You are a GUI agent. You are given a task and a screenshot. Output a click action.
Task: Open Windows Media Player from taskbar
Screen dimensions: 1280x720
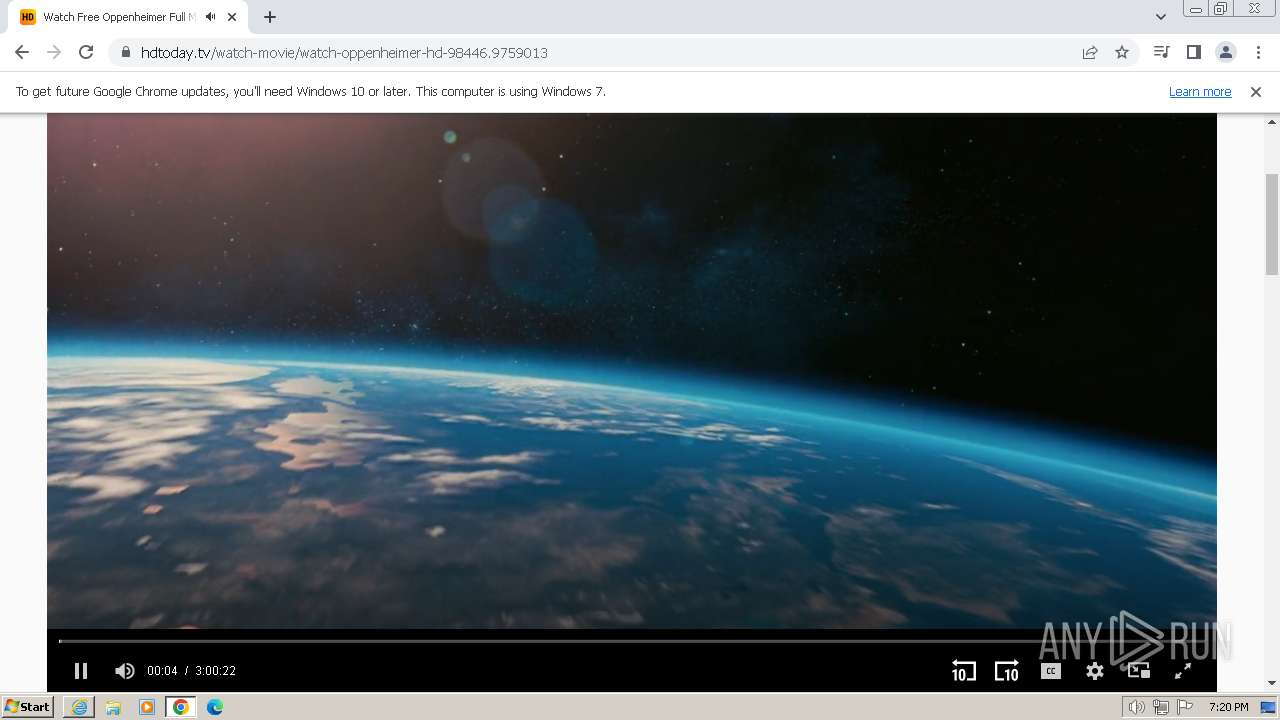pos(147,707)
